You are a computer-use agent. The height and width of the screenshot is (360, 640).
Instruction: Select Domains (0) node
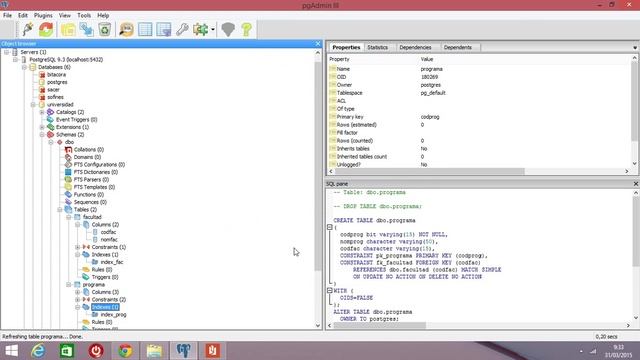[x=87, y=157]
